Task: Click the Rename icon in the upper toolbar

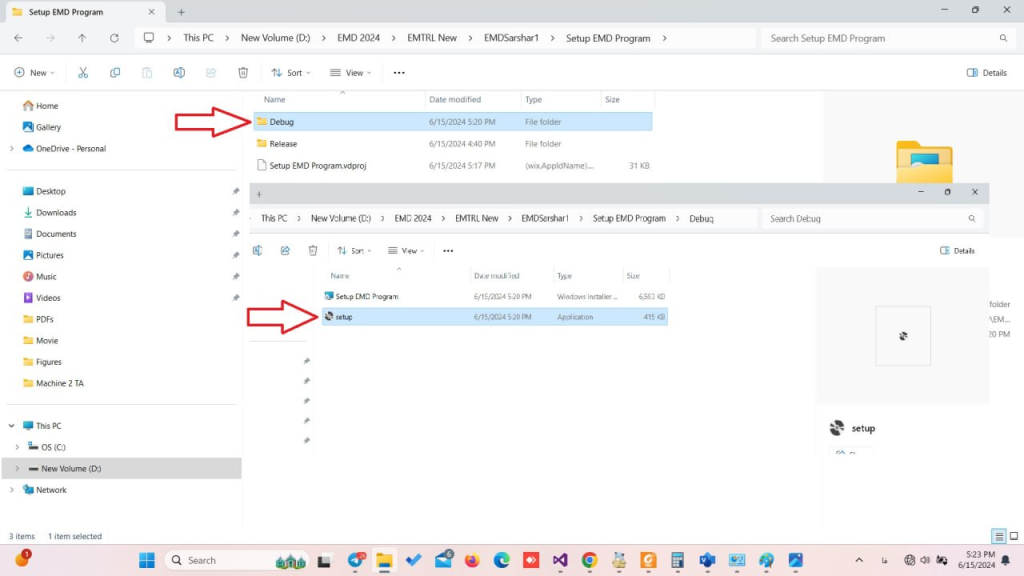Action: click(179, 73)
